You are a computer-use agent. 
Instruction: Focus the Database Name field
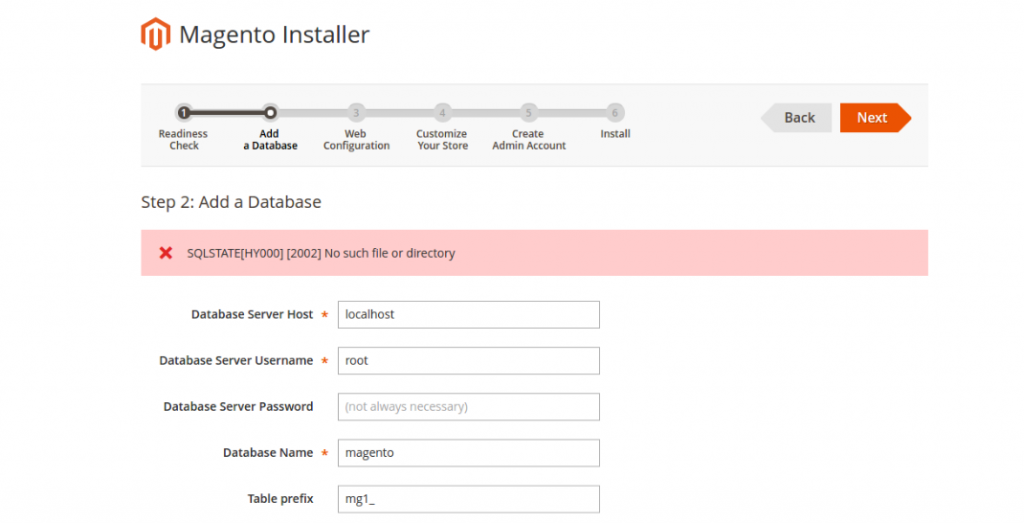click(468, 452)
